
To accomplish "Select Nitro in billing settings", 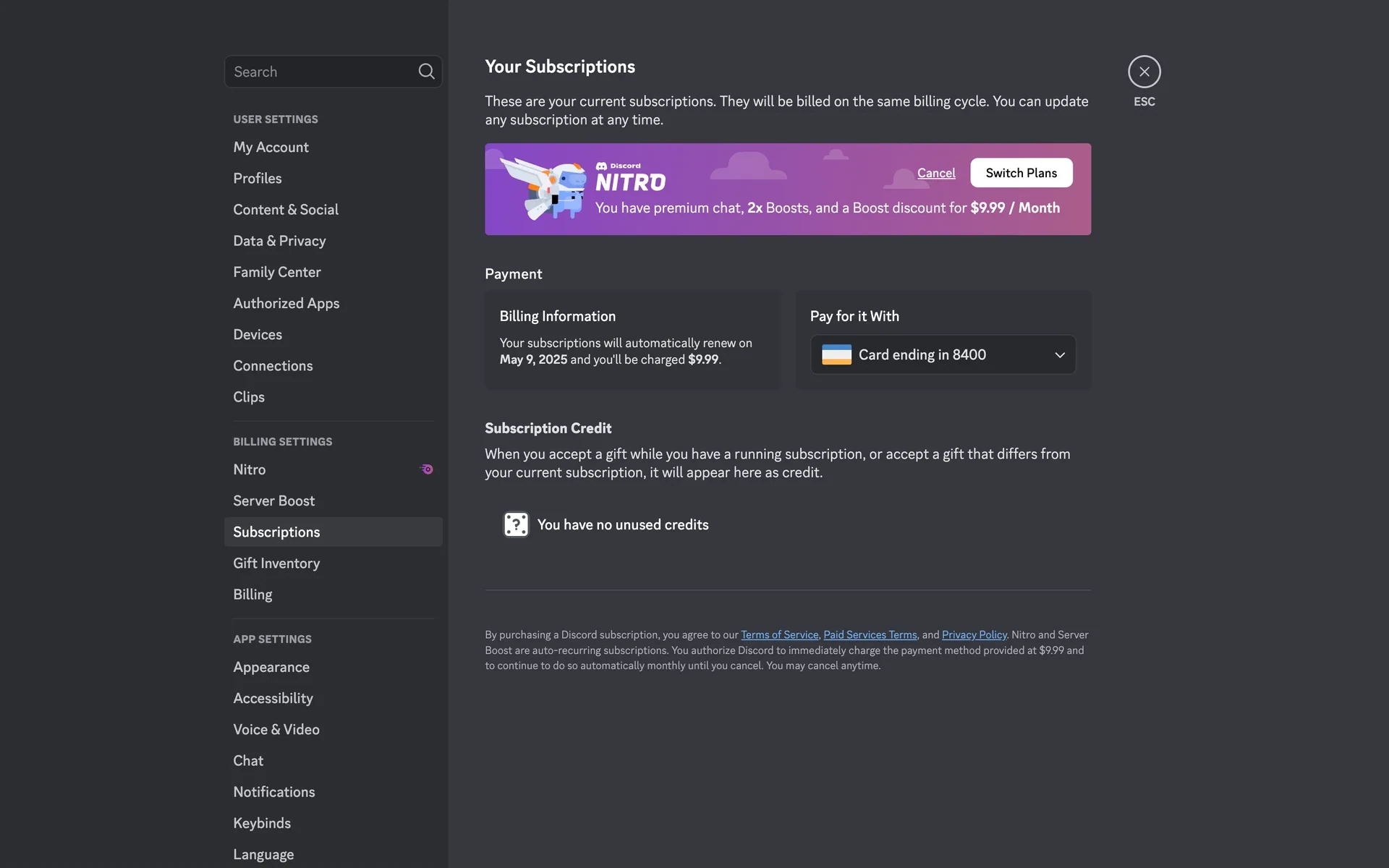I will 333,469.
